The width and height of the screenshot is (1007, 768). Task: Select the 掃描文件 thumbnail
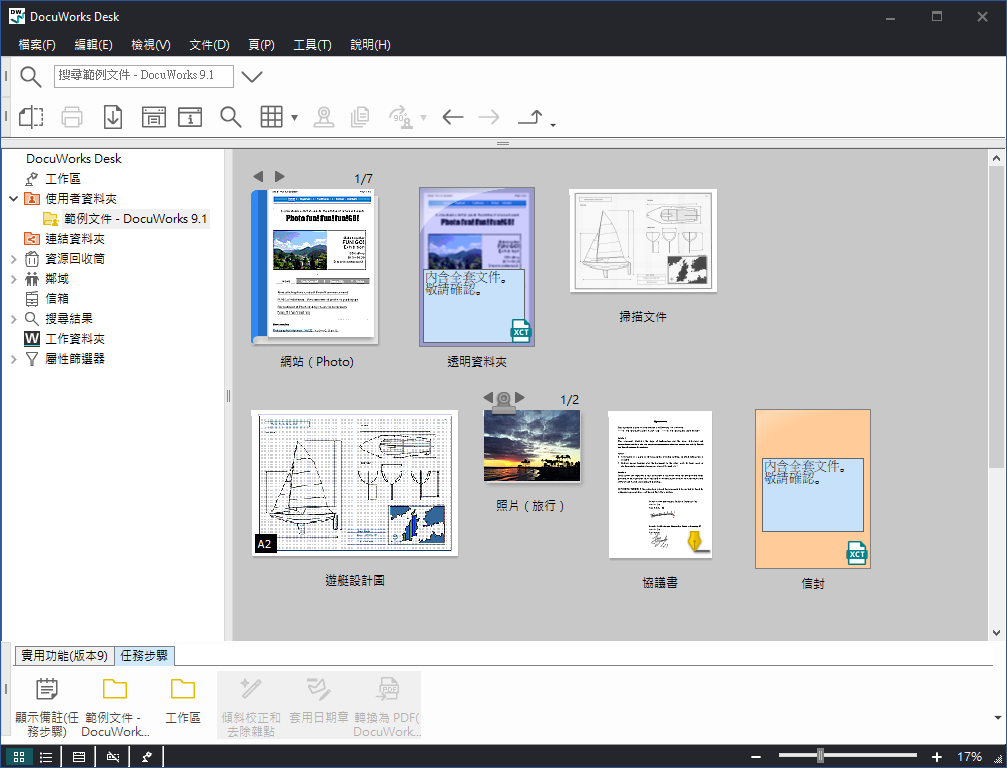point(643,240)
